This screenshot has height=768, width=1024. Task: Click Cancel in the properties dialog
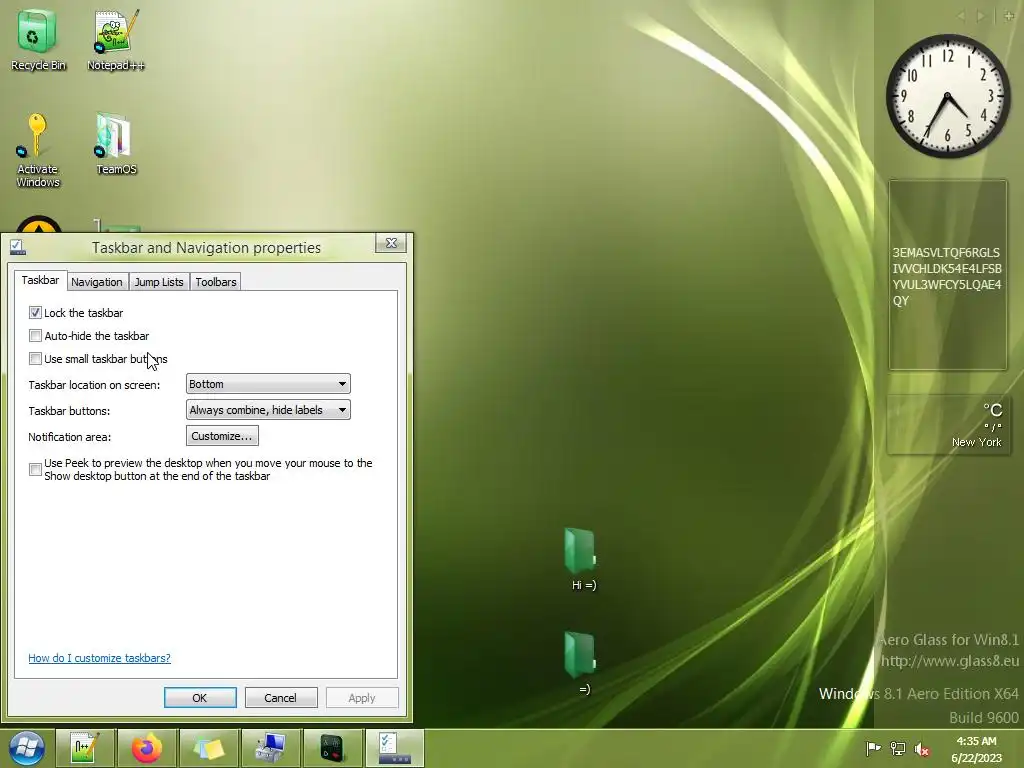click(x=281, y=697)
